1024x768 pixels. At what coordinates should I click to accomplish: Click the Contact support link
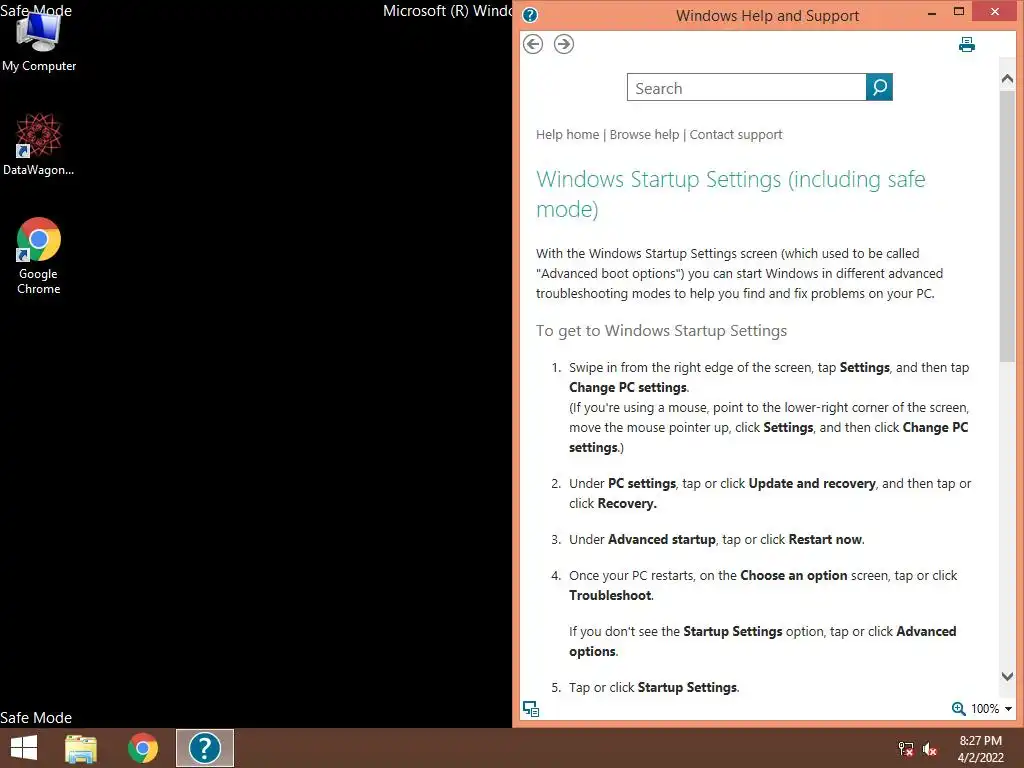point(736,135)
